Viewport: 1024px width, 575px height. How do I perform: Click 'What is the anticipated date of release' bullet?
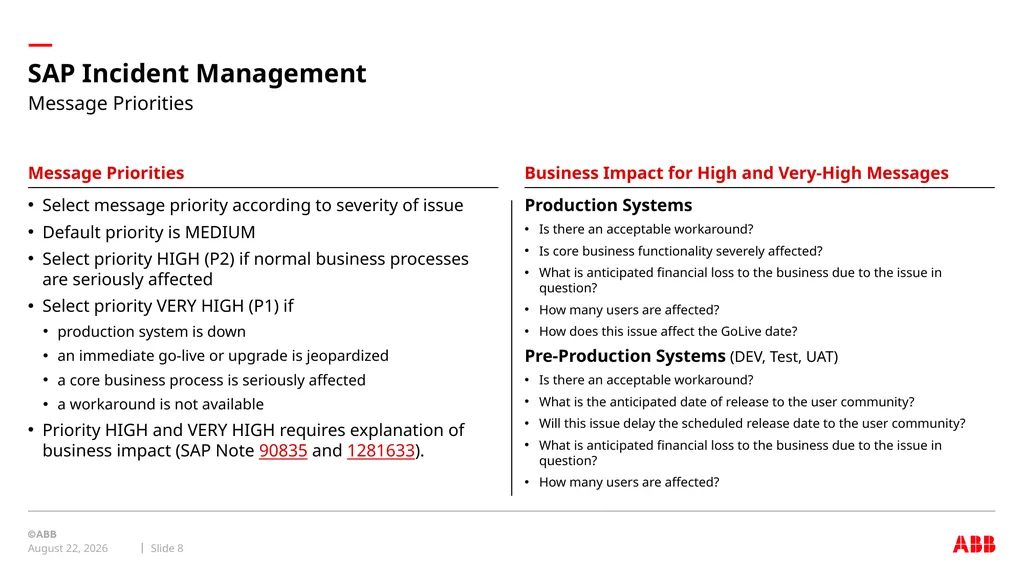click(726, 402)
